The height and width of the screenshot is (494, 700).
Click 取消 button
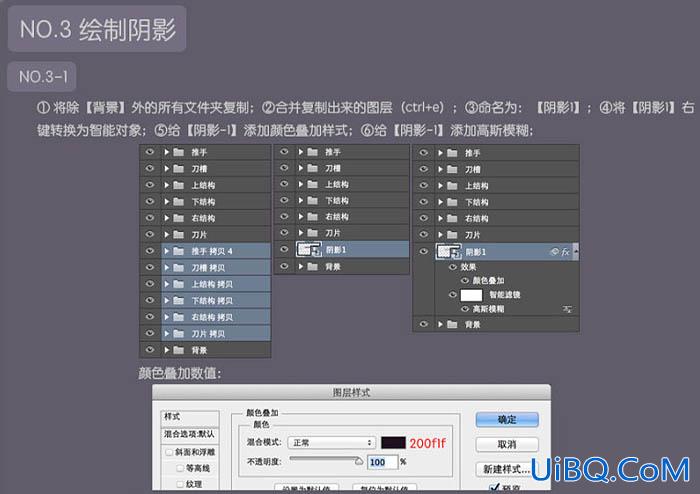tap(507, 444)
